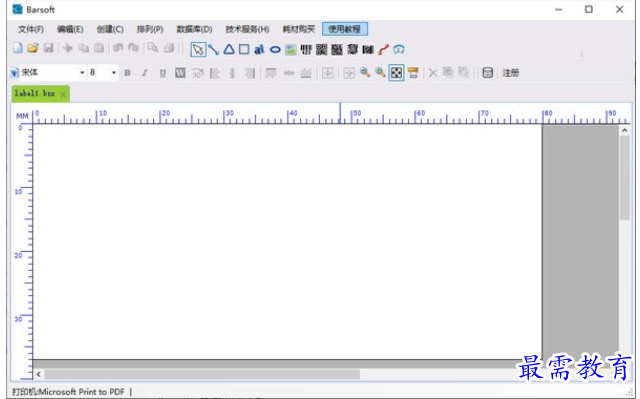Screen dimensions: 640x399
Task: Create a new label document
Action: click(x=18, y=48)
